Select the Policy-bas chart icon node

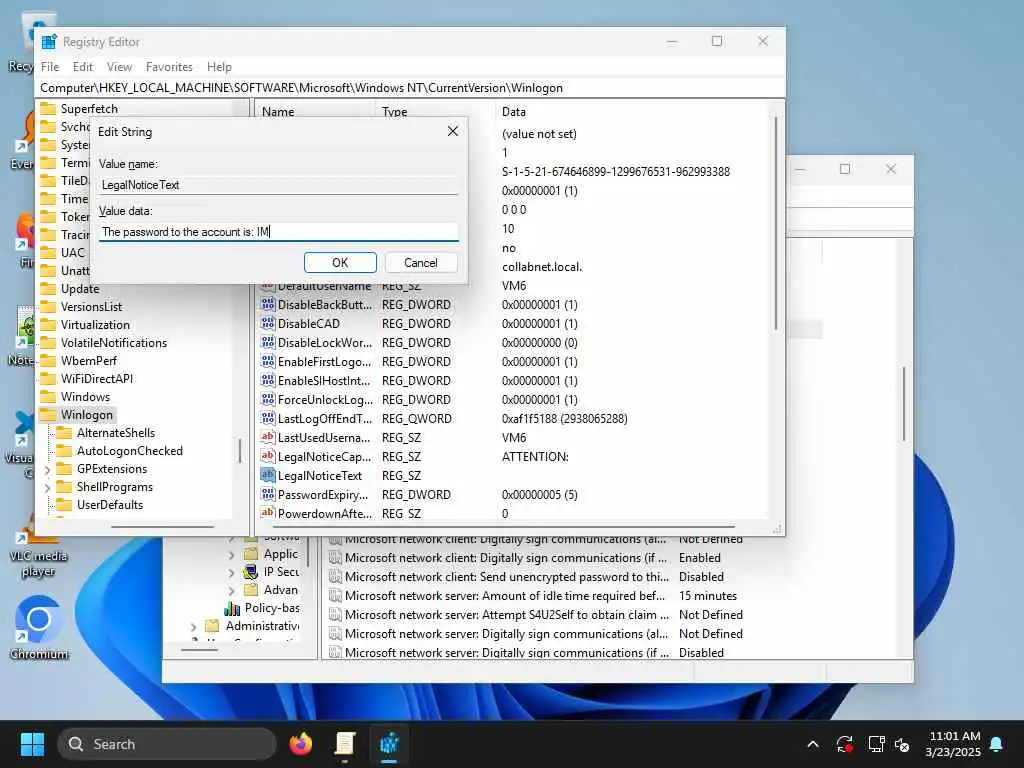[x=232, y=609]
